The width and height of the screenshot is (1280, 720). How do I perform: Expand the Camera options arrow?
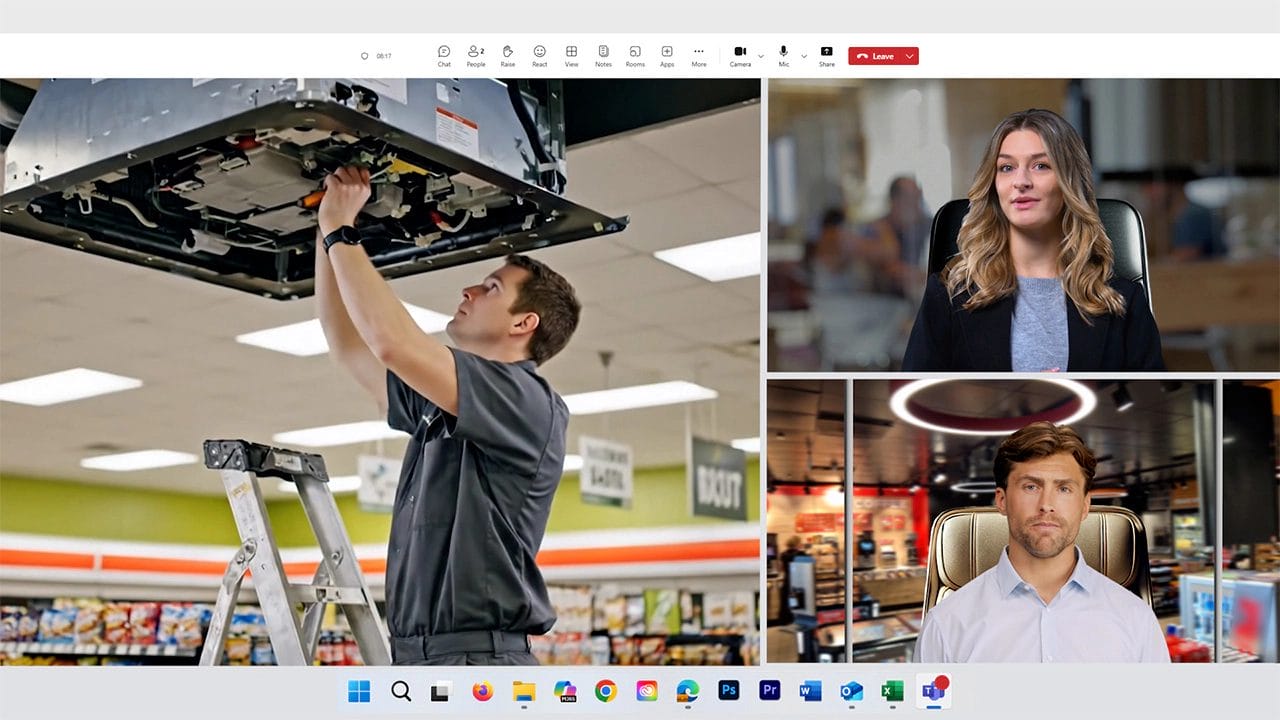click(x=761, y=56)
